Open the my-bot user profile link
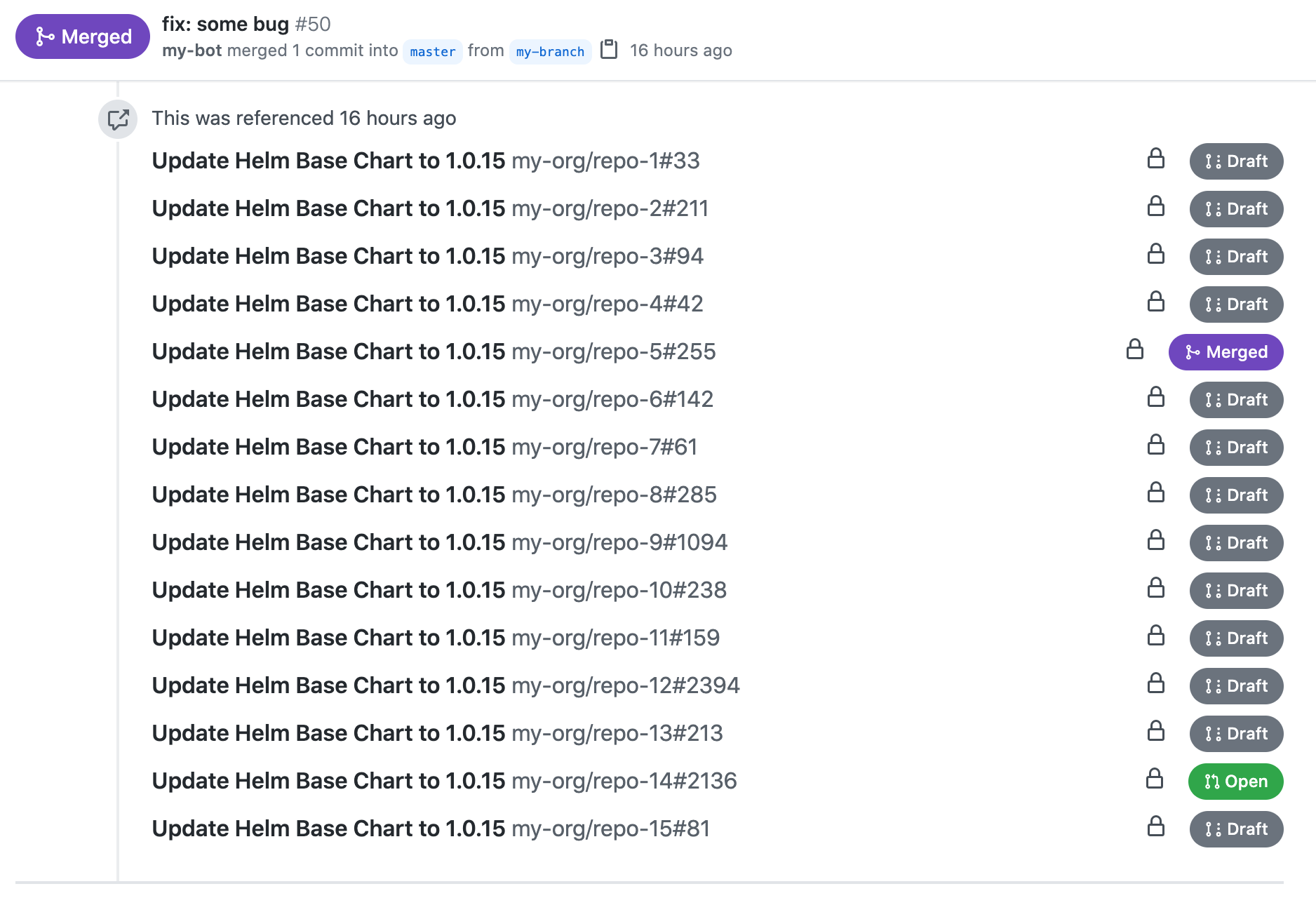 click(x=192, y=51)
